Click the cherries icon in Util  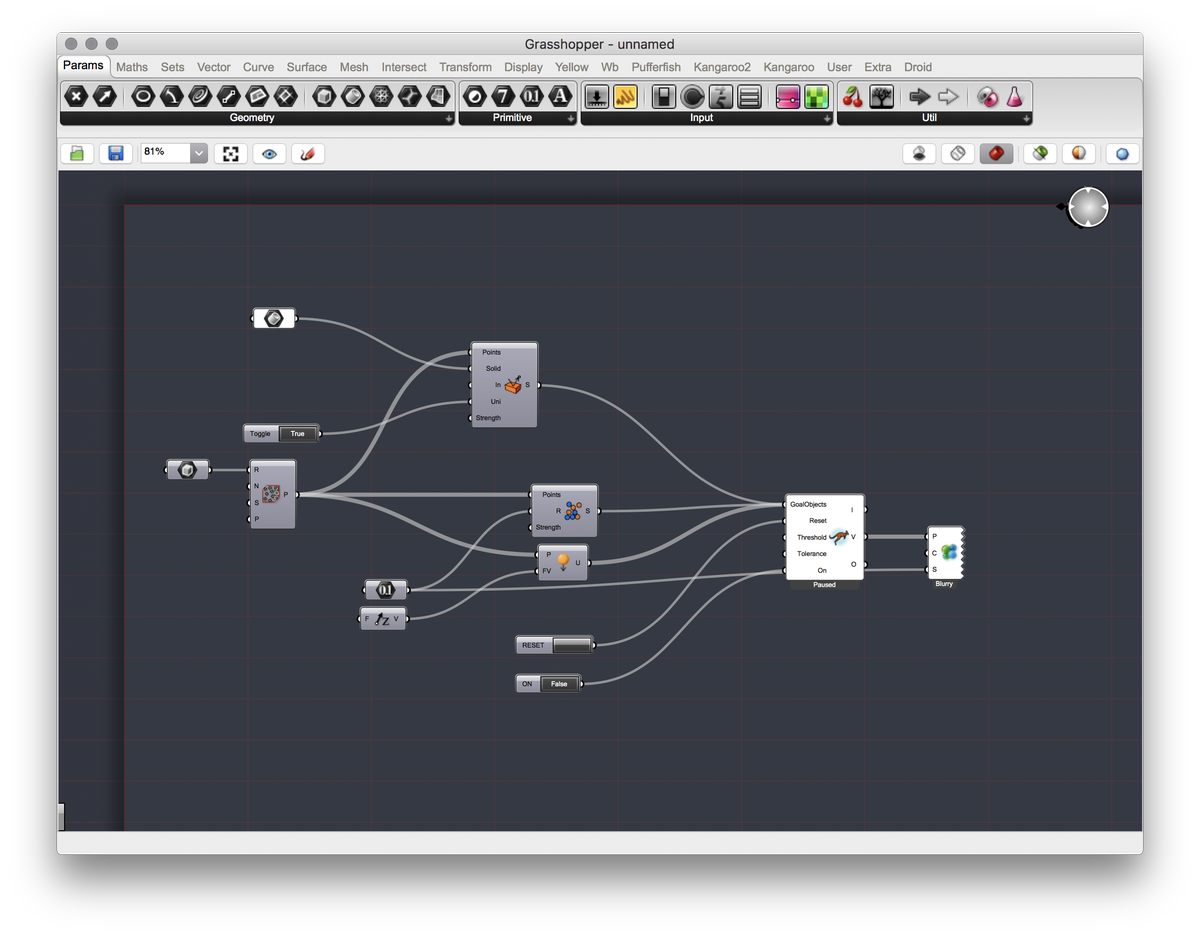853,96
